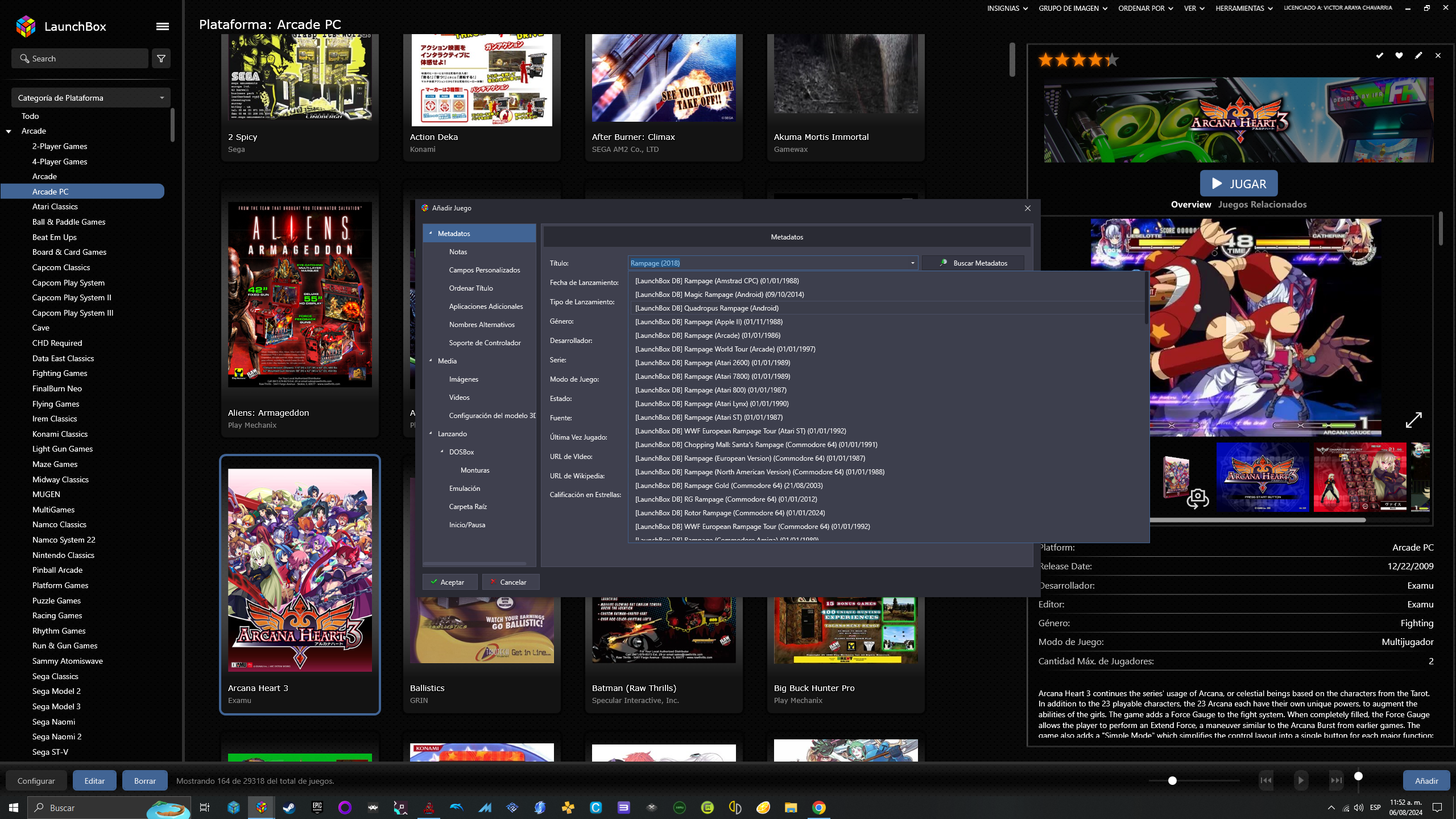Screen dimensions: 1456x819
Task: Click the Configurar button
Action: tap(36, 781)
